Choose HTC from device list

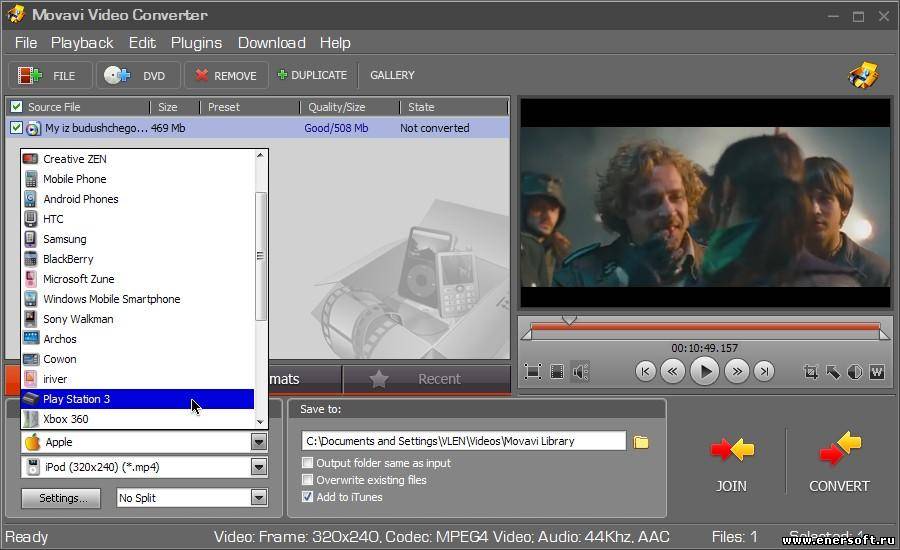(x=137, y=219)
